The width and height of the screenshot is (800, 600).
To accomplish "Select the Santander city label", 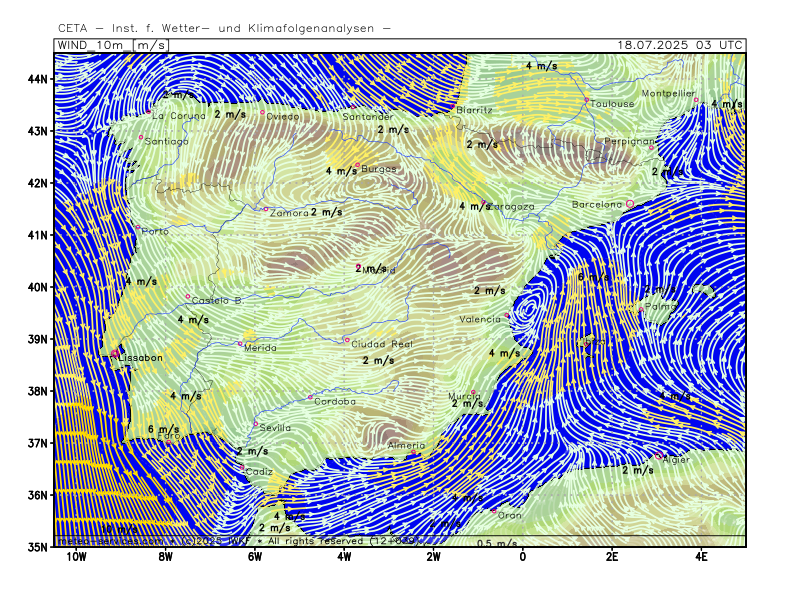I will [x=368, y=117].
